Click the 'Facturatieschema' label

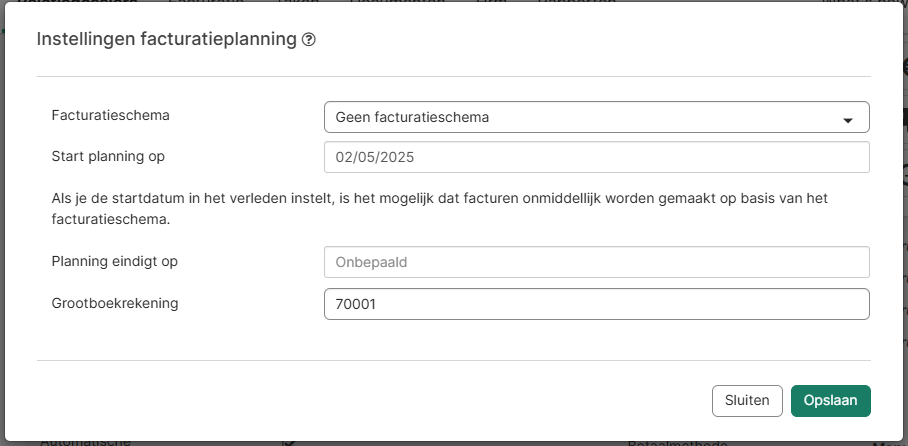pyautogui.click(x=110, y=115)
